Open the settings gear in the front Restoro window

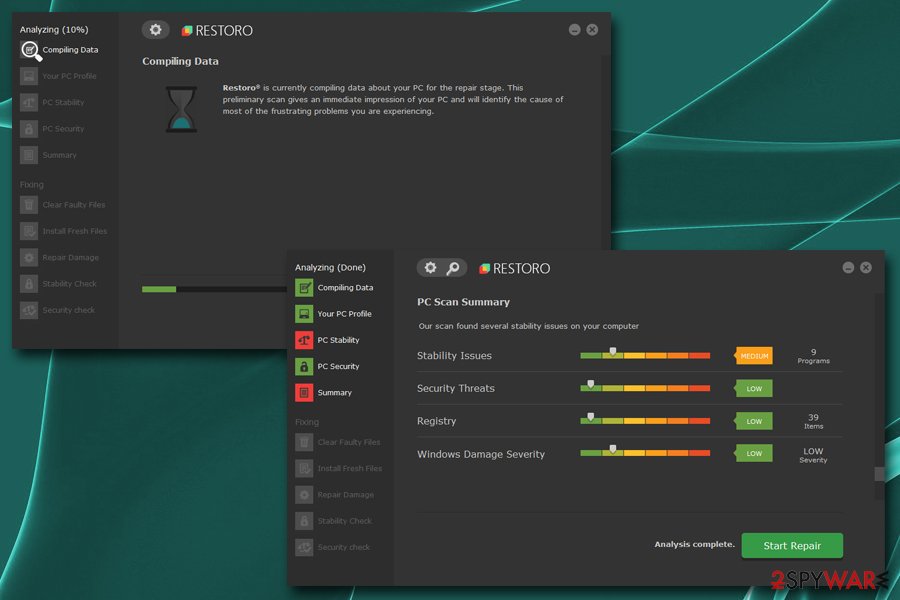click(430, 268)
